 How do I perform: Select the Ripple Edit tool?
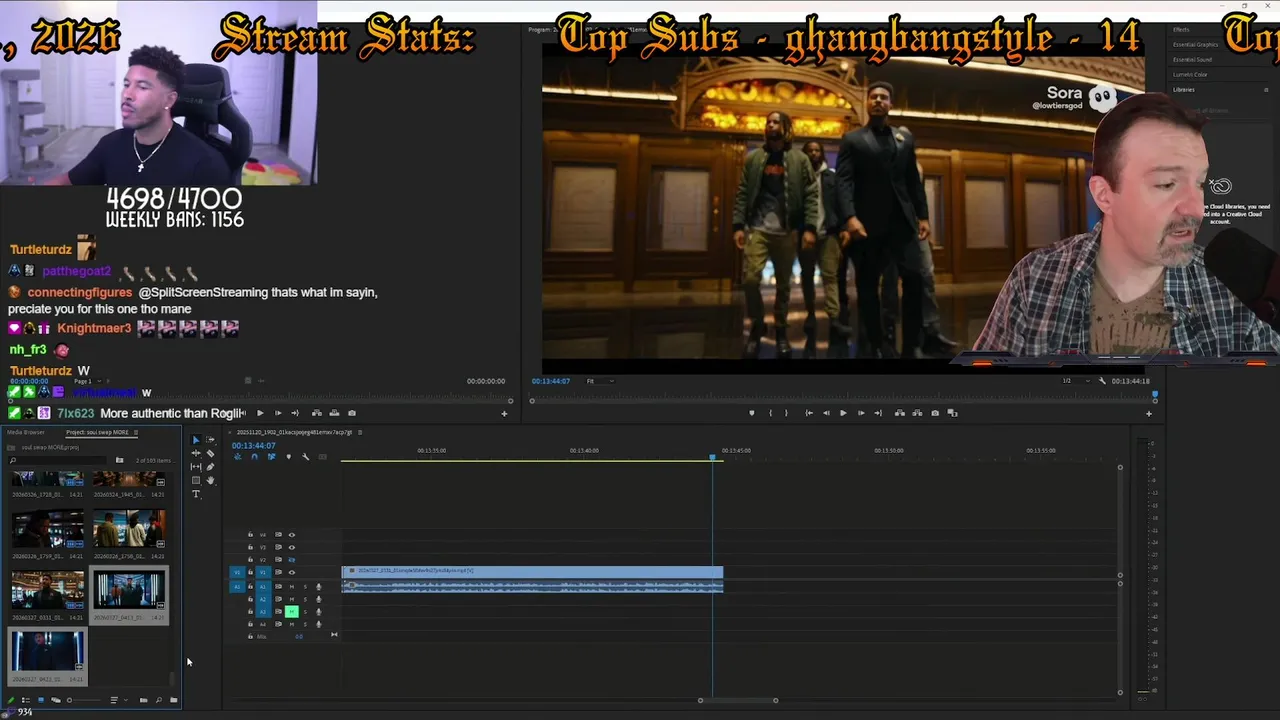[x=196, y=453]
